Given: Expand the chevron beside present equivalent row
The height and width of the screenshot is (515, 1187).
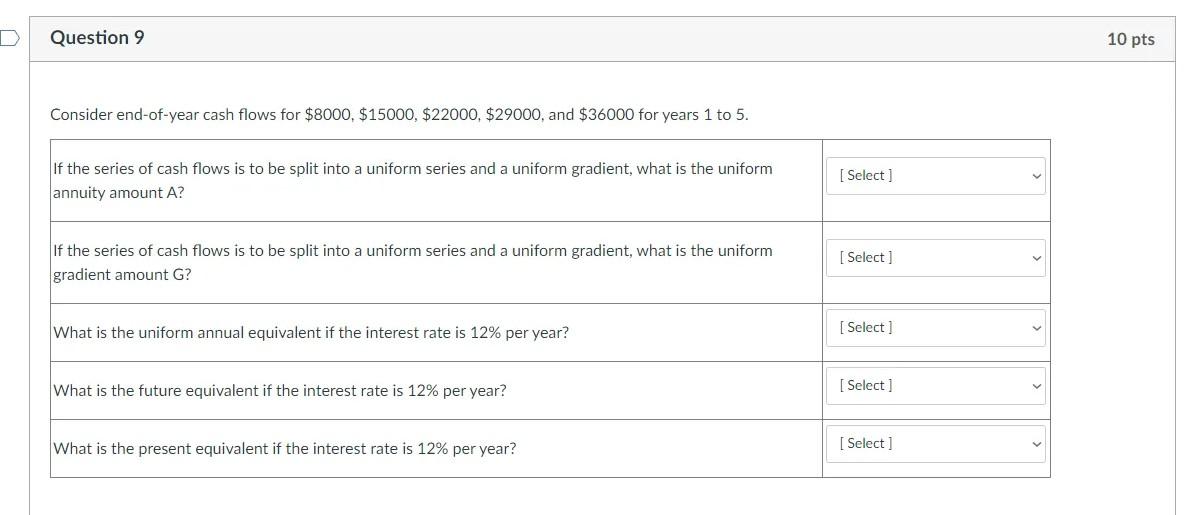Looking at the screenshot, I should [x=1036, y=444].
